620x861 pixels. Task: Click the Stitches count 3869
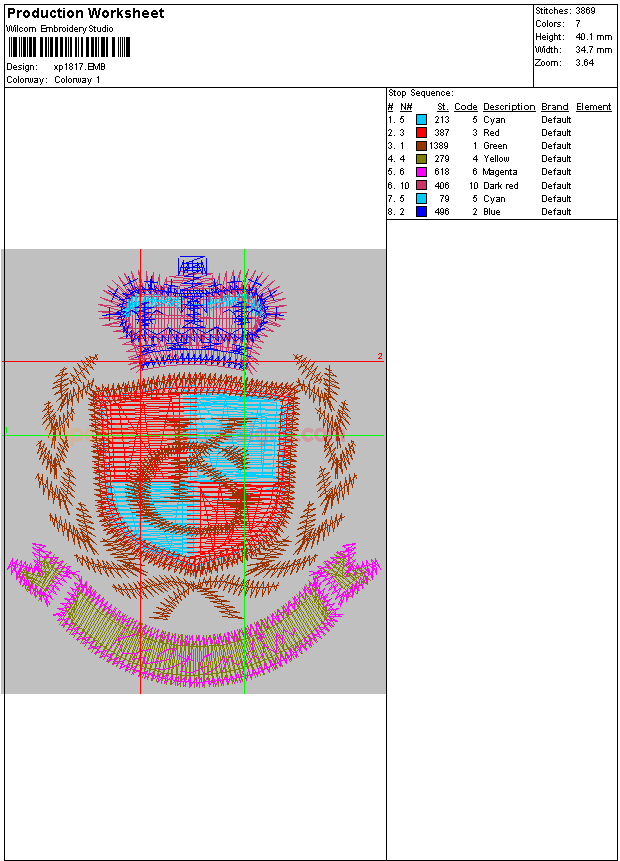587,11
